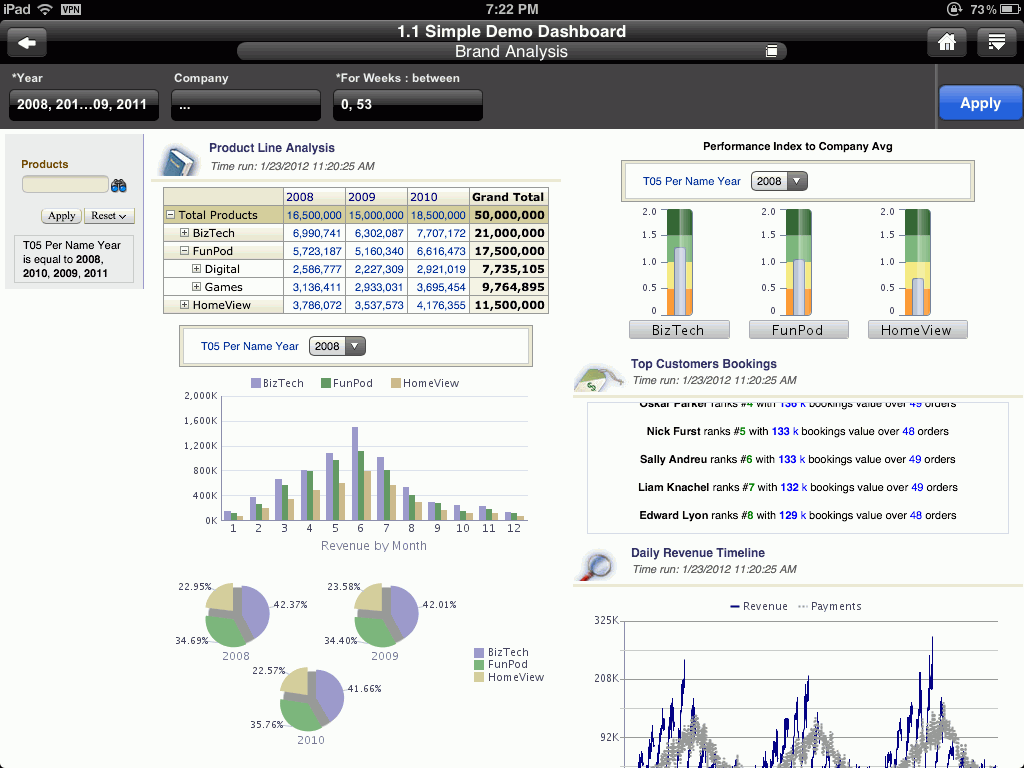Click Grand Total value 50,000,000
The width and height of the screenshot is (1024, 768).
coord(509,215)
